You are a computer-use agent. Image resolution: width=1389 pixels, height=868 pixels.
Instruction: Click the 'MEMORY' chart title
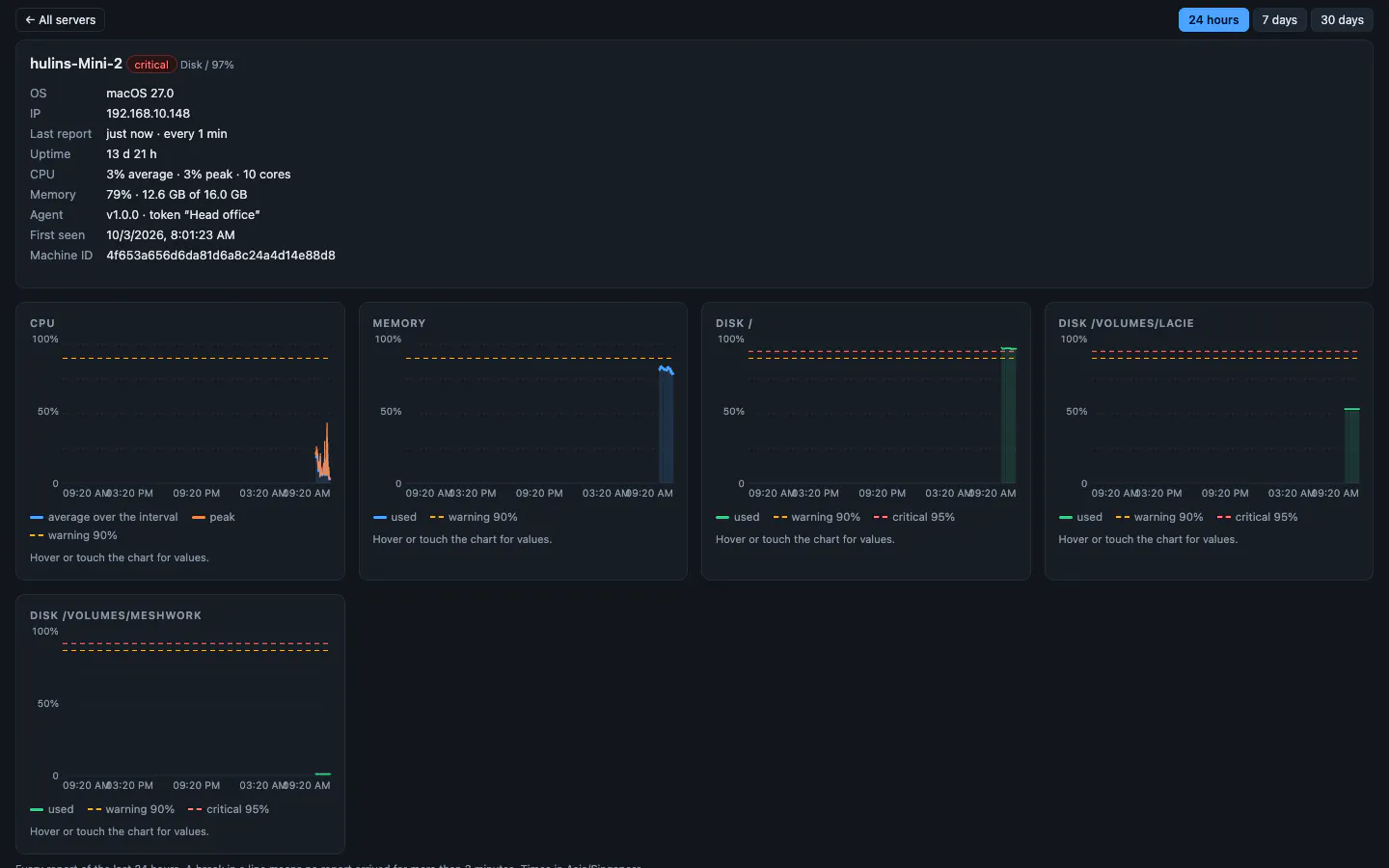[x=399, y=323]
